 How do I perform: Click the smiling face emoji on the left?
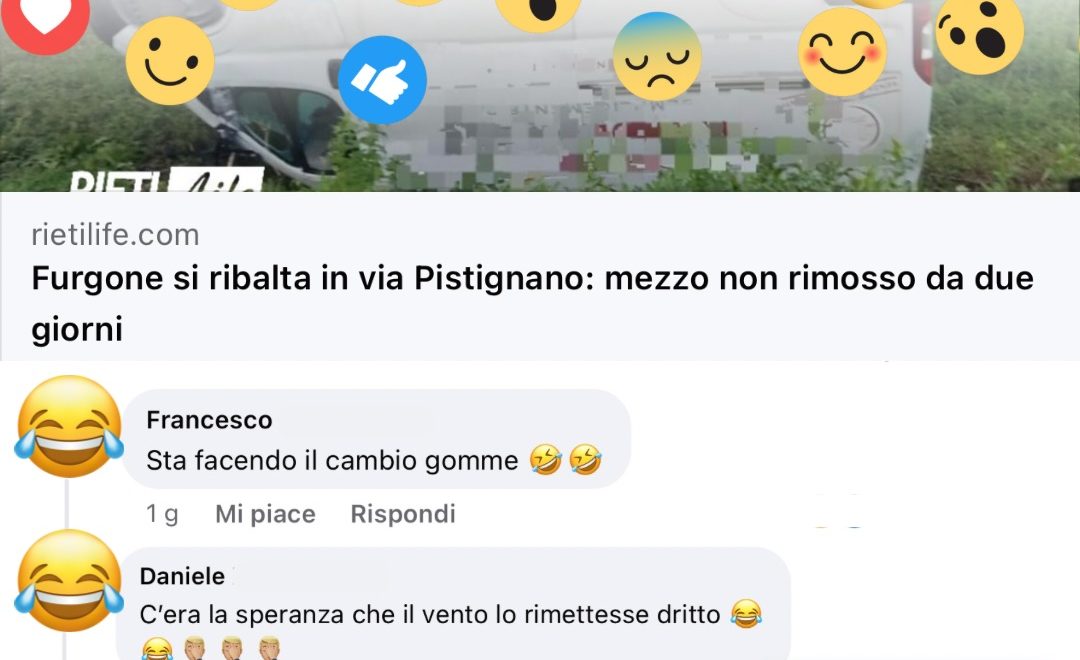[x=170, y=61]
